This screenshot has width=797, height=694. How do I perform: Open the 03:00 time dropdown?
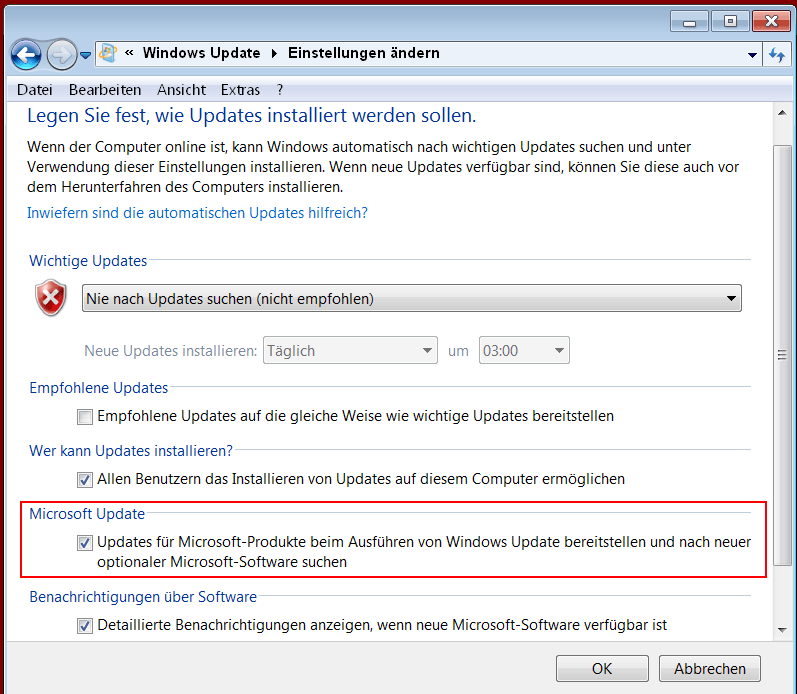click(524, 350)
